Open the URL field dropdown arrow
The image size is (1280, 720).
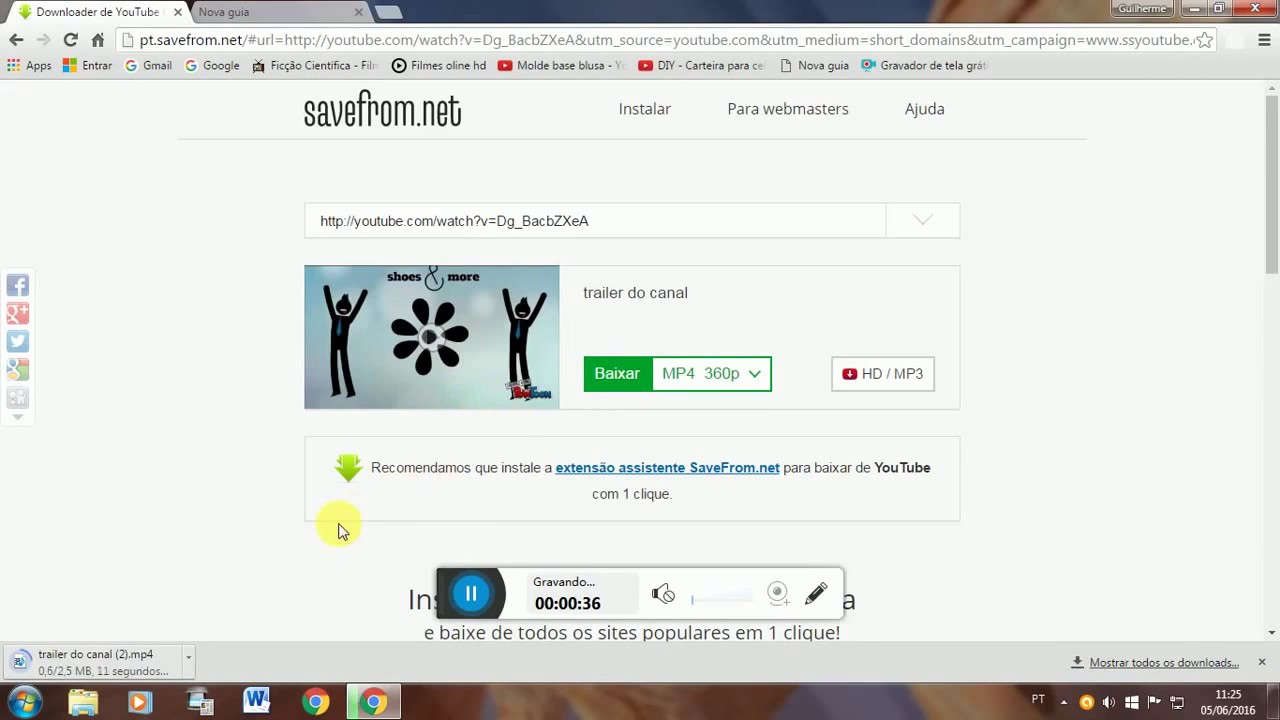click(923, 221)
